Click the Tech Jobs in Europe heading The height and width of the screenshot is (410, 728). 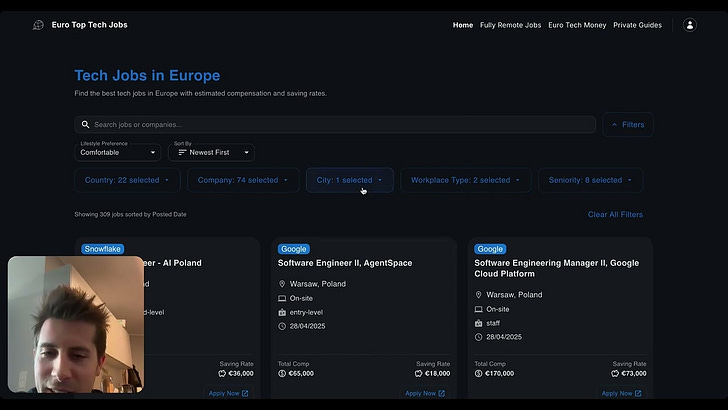[147, 75]
